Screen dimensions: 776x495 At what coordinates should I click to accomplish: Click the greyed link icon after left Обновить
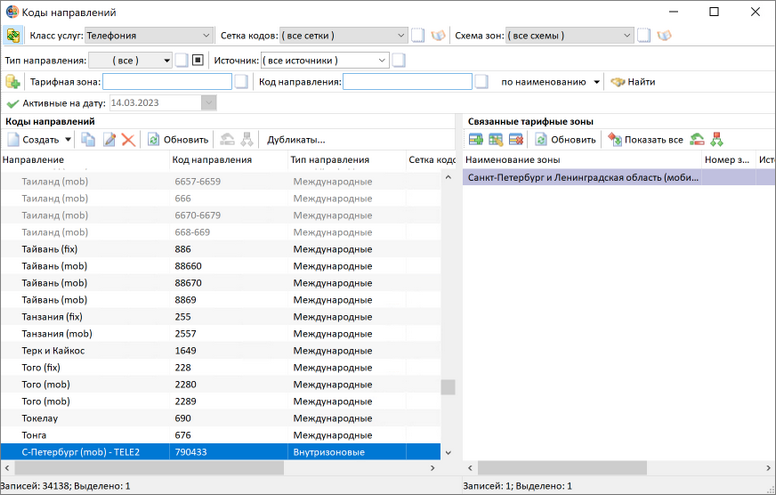227,140
